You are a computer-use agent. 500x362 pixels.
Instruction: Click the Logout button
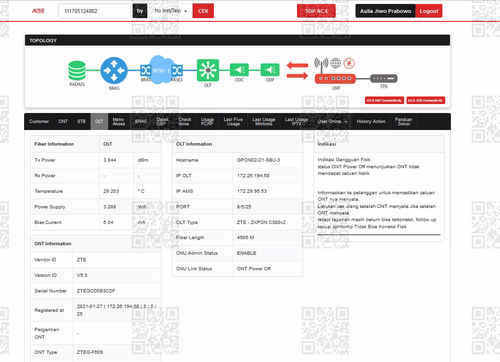click(429, 11)
